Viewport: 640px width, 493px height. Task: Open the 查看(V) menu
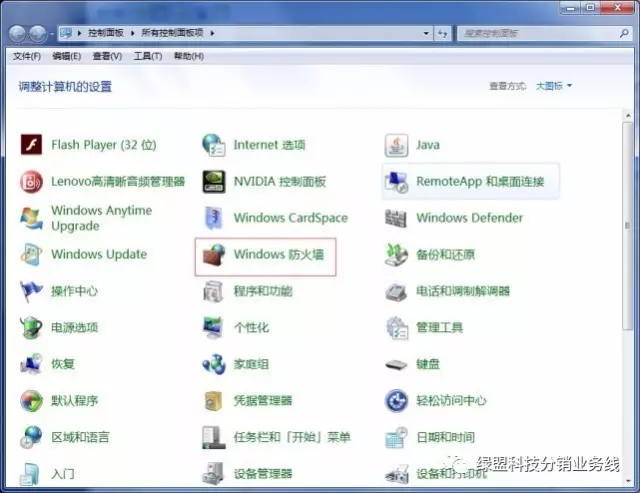pyautogui.click(x=107, y=56)
